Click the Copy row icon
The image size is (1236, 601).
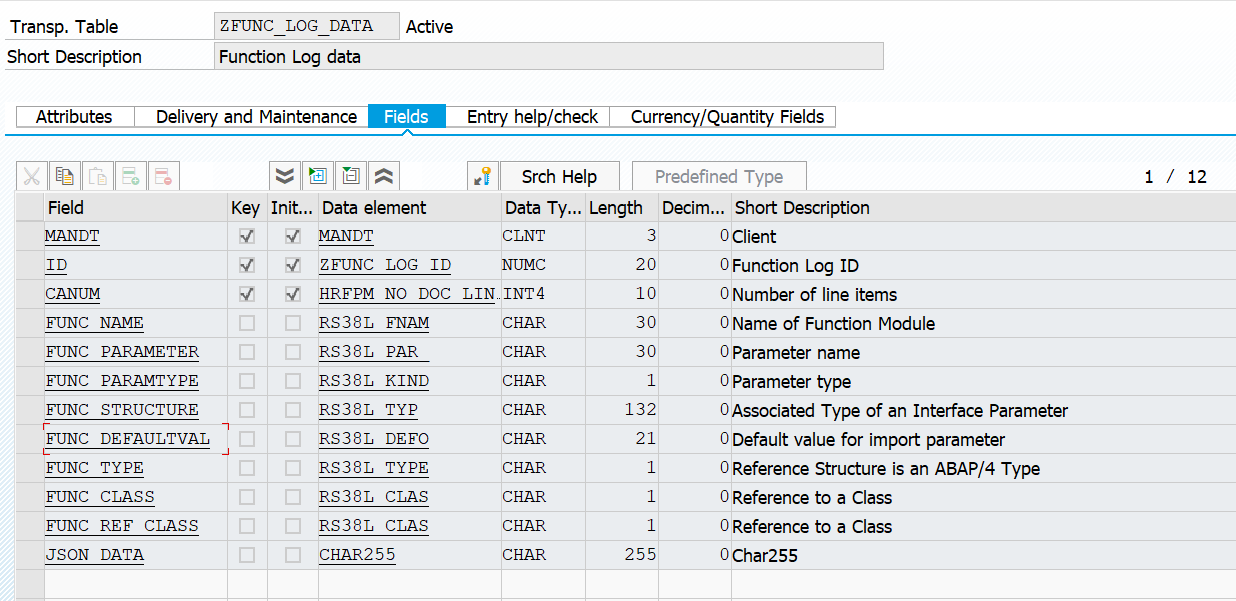[64, 177]
